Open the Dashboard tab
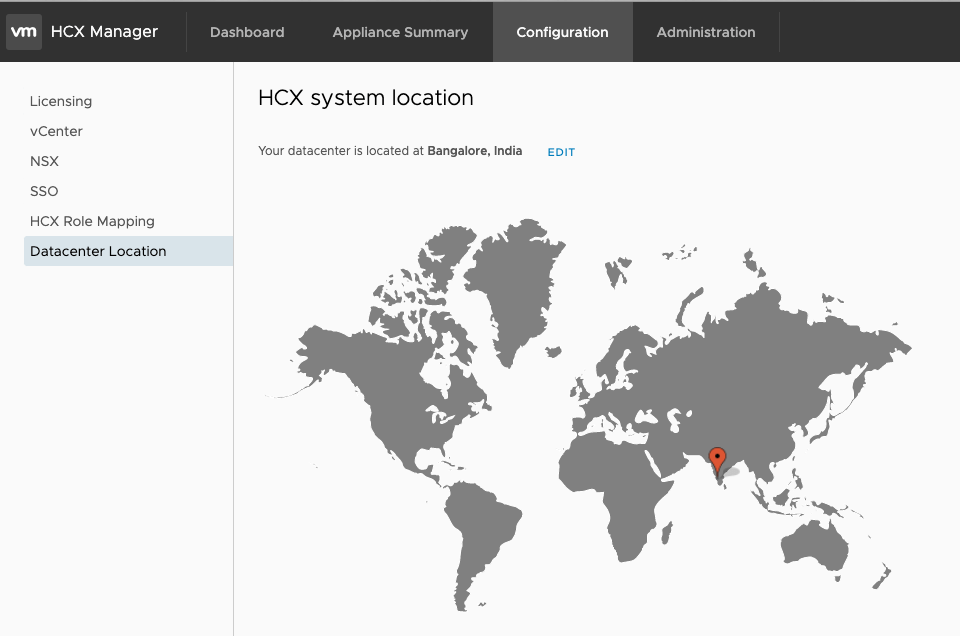The width and height of the screenshot is (960, 636). click(x=247, y=32)
